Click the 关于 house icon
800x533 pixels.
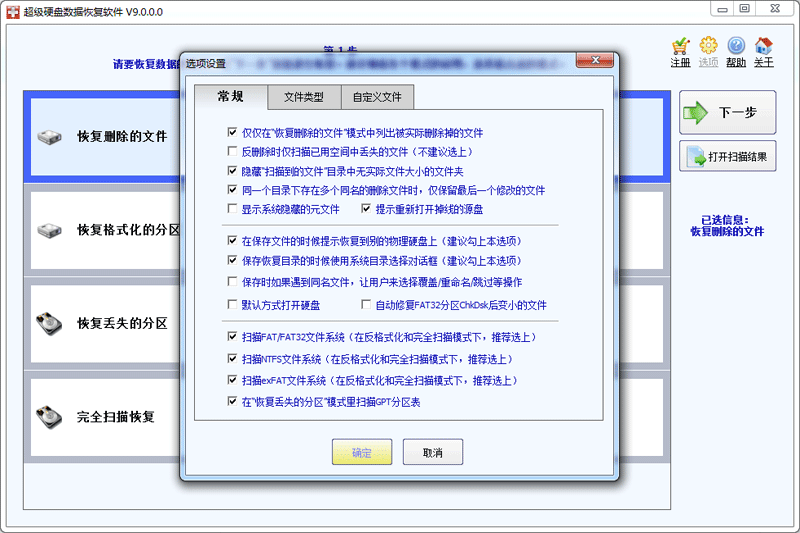763,46
